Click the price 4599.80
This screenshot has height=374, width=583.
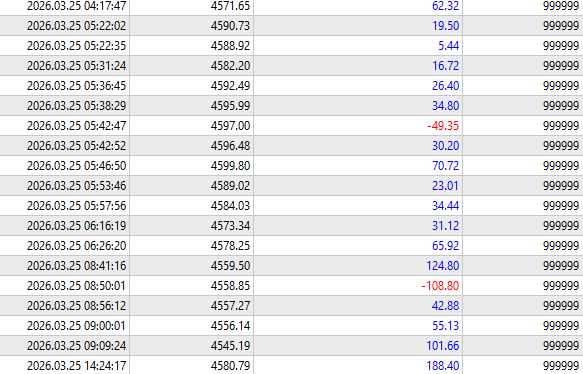[231, 166]
